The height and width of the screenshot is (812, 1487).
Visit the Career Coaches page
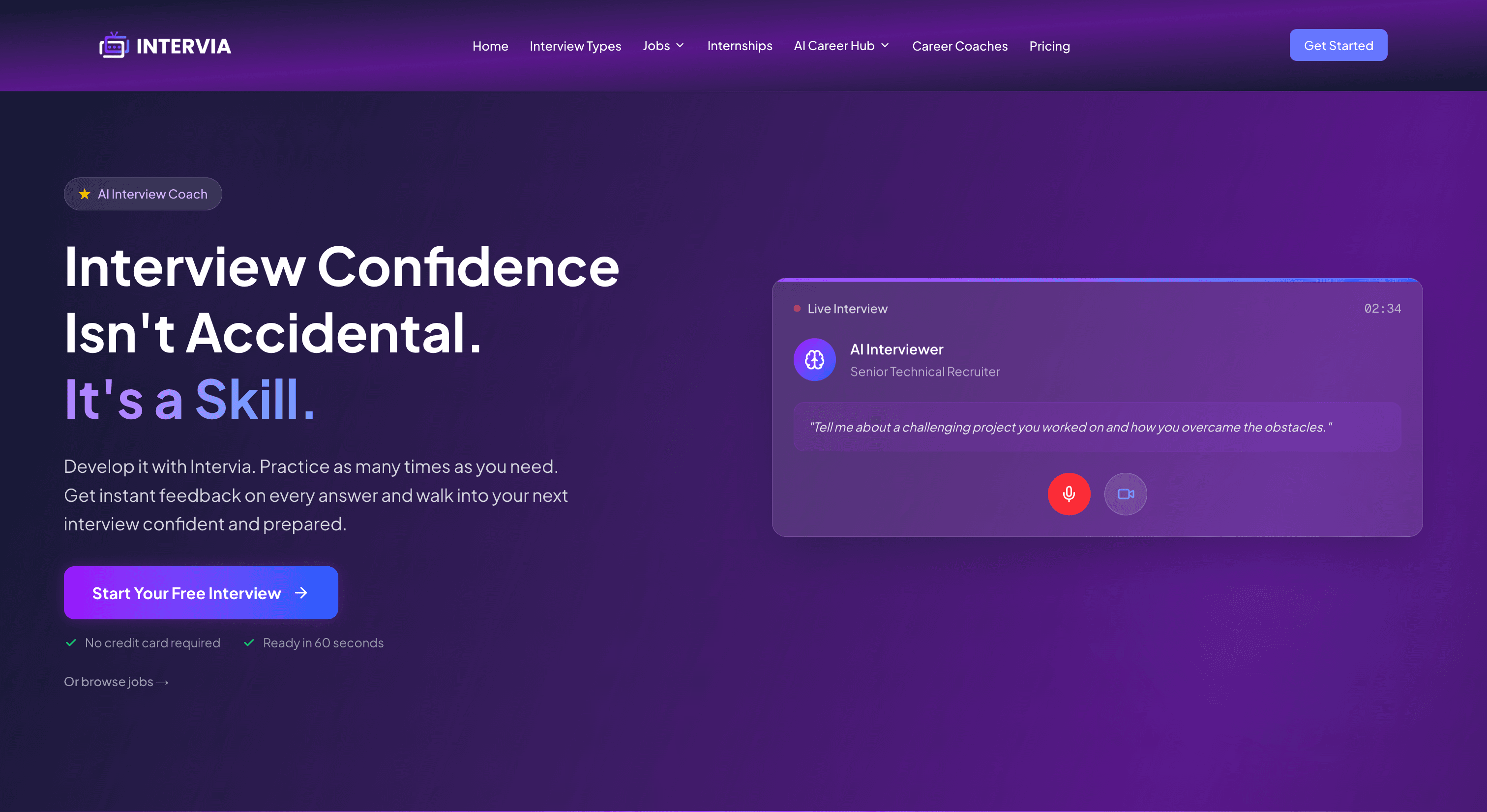tap(959, 46)
